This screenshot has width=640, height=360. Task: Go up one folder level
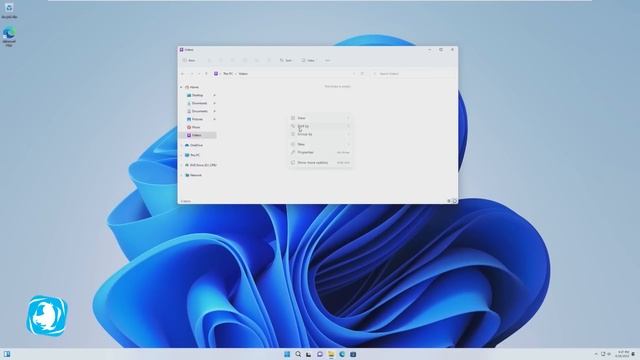[206, 74]
